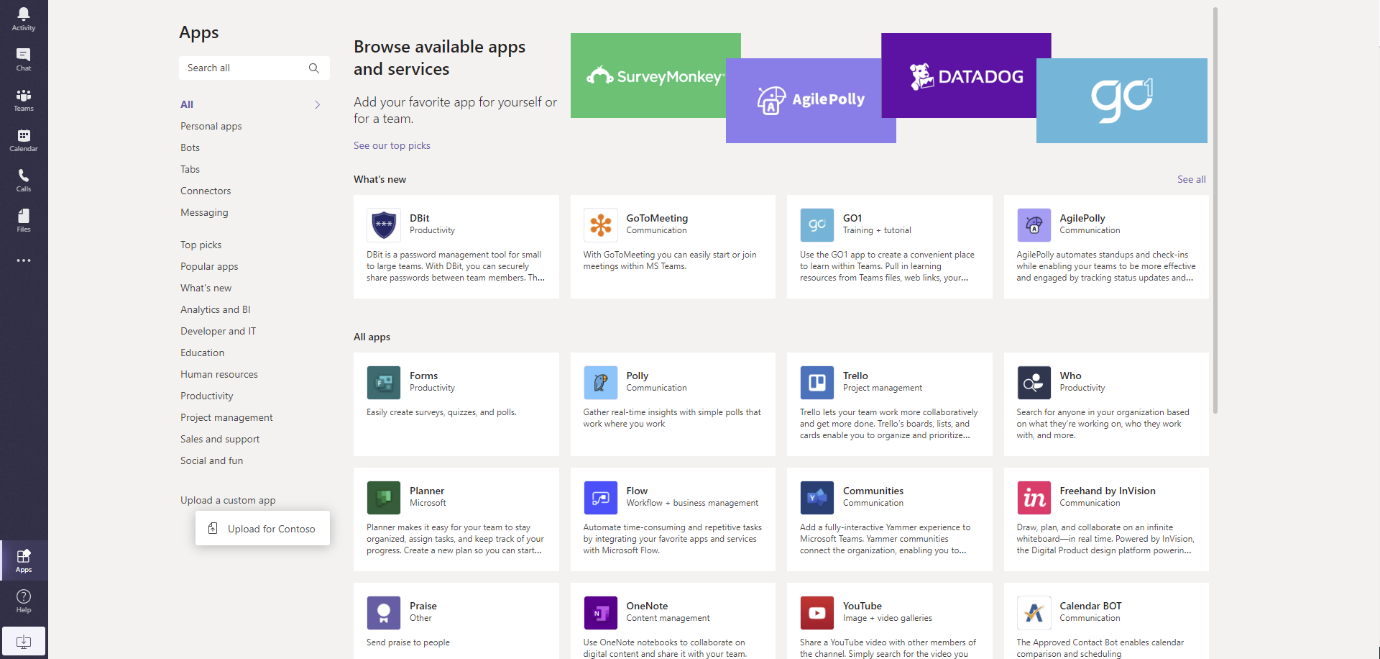Open the Communities app icon
Image resolution: width=1380 pixels, height=659 pixels.
tap(817, 498)
